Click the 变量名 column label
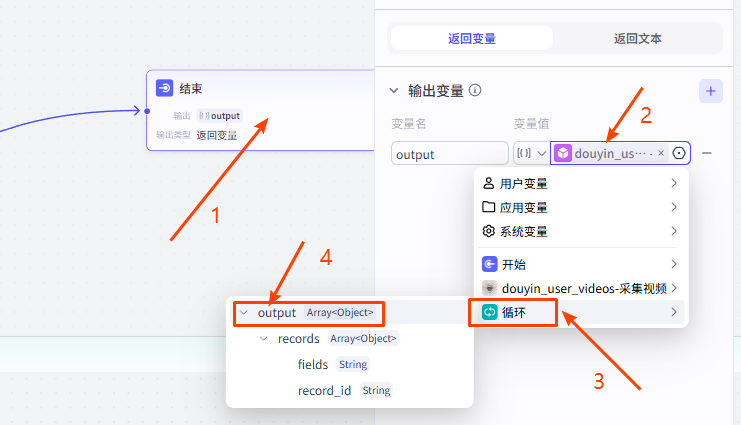Screen dimensions: 741x425 (x=409, y=124)
